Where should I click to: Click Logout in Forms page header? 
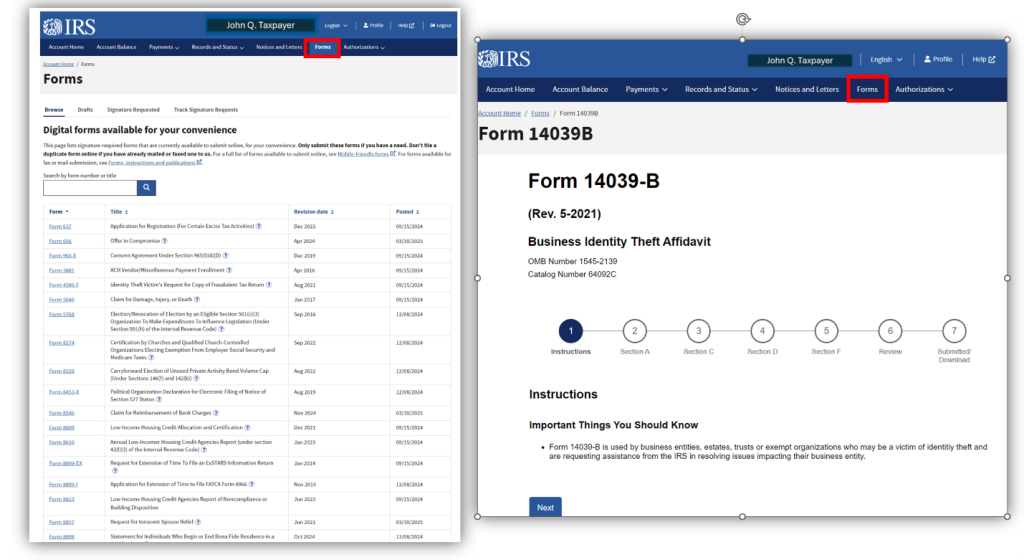click(441, 25)
